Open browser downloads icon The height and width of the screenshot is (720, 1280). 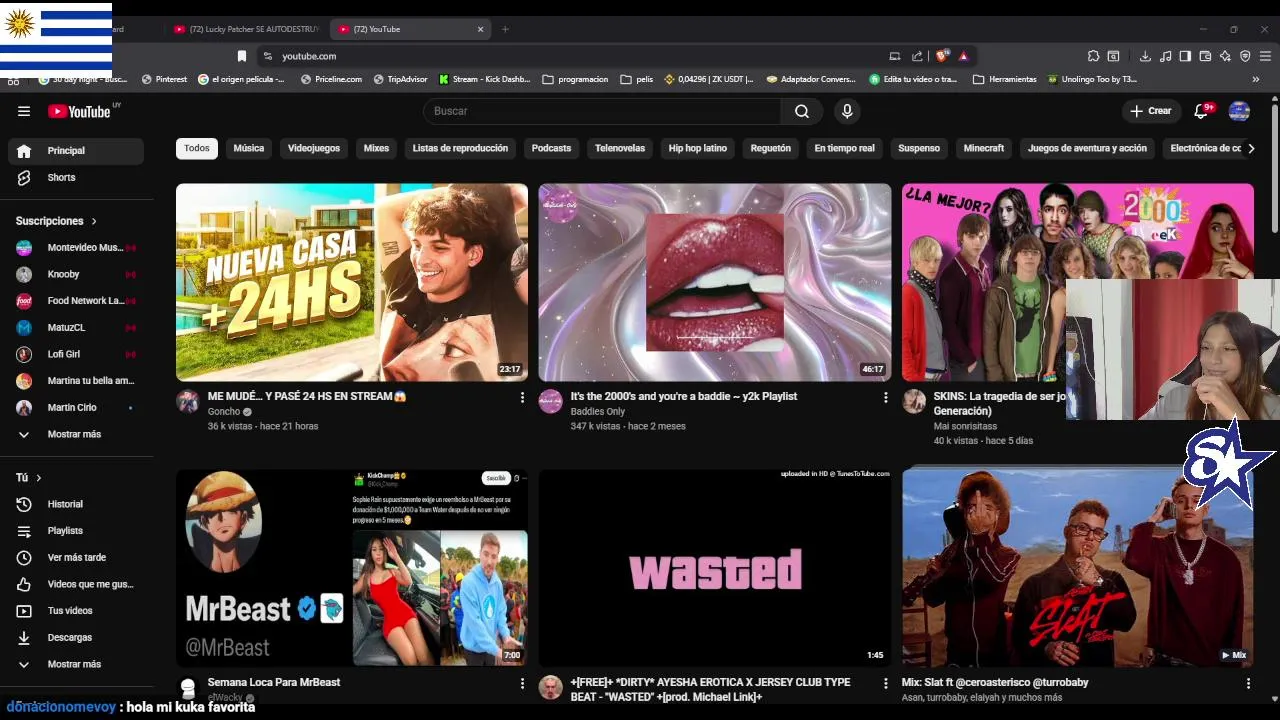click(x=1145, y=56)
